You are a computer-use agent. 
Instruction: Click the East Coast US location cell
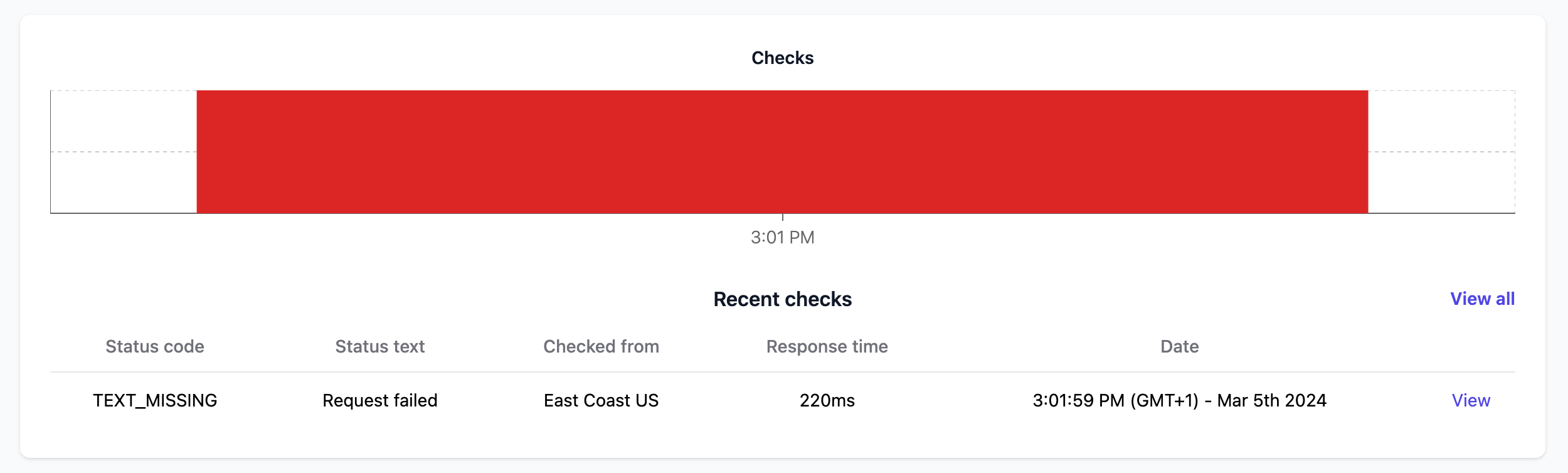coord(601,400)
